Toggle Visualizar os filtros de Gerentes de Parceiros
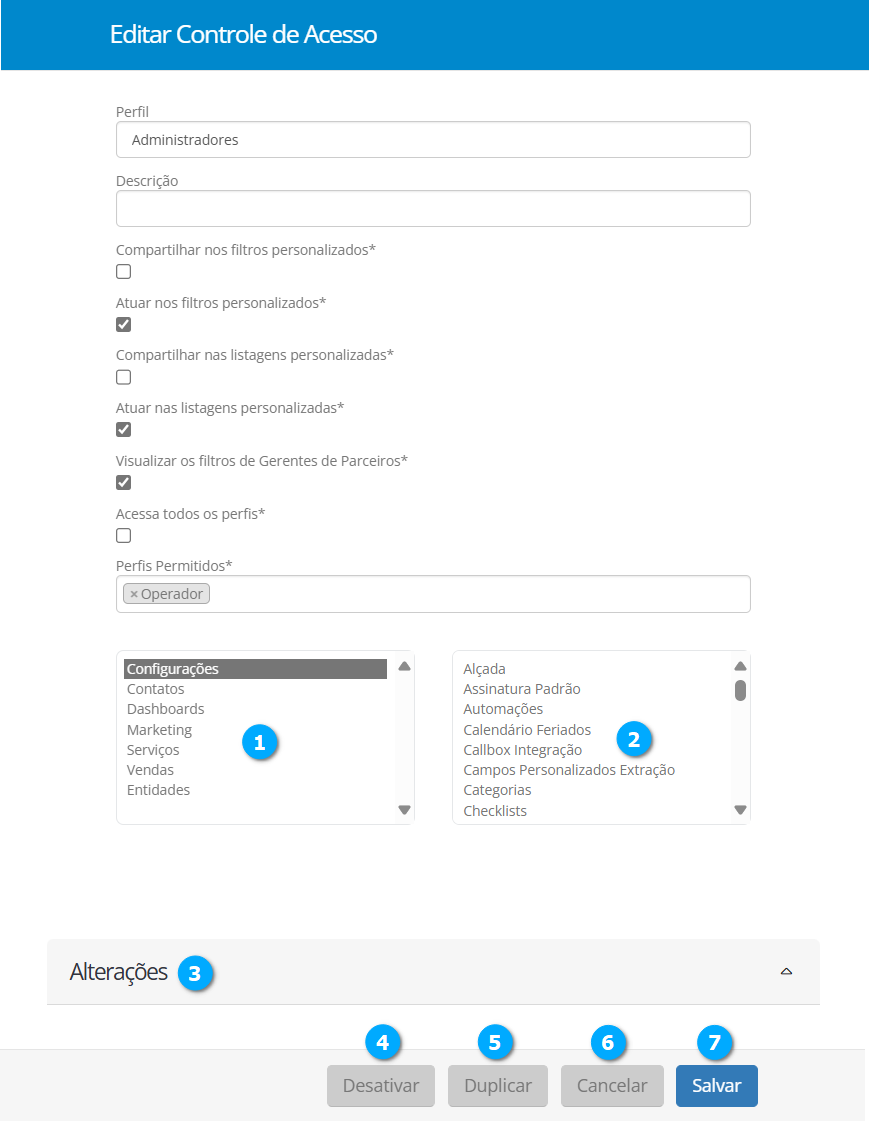The width and height of the screenshot is (869, 1121). click(124, 483)
